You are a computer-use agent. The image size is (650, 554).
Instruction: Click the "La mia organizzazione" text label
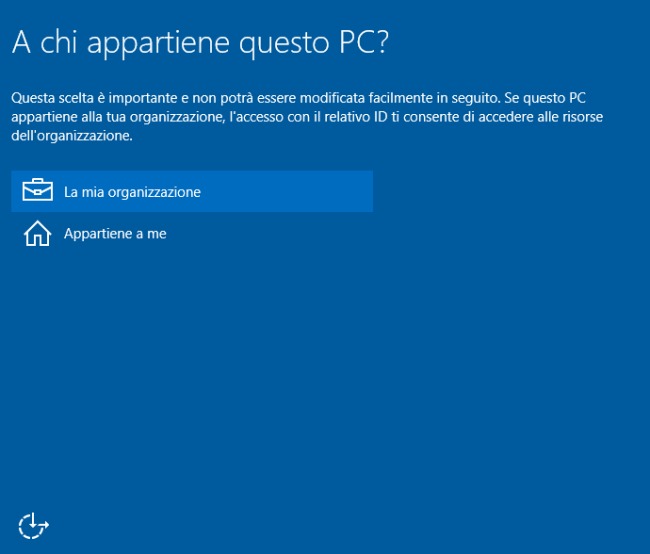click(132, 192)
